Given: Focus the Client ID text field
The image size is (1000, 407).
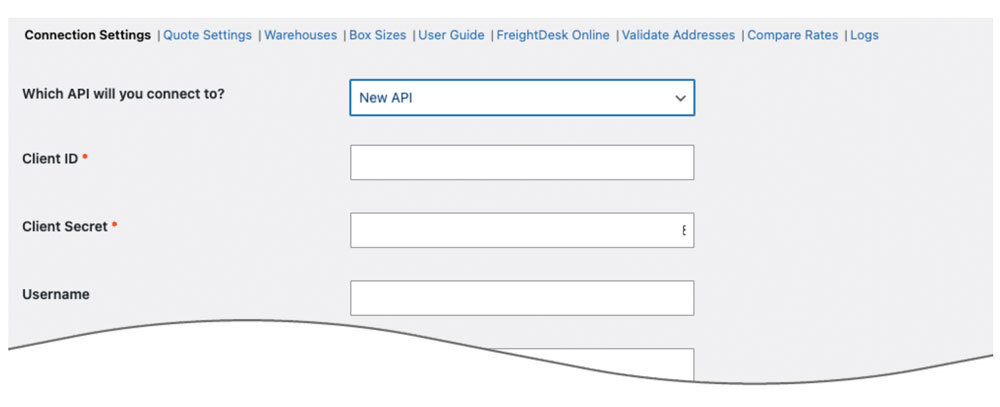Looking at the screenshot, I should [521, 162].
